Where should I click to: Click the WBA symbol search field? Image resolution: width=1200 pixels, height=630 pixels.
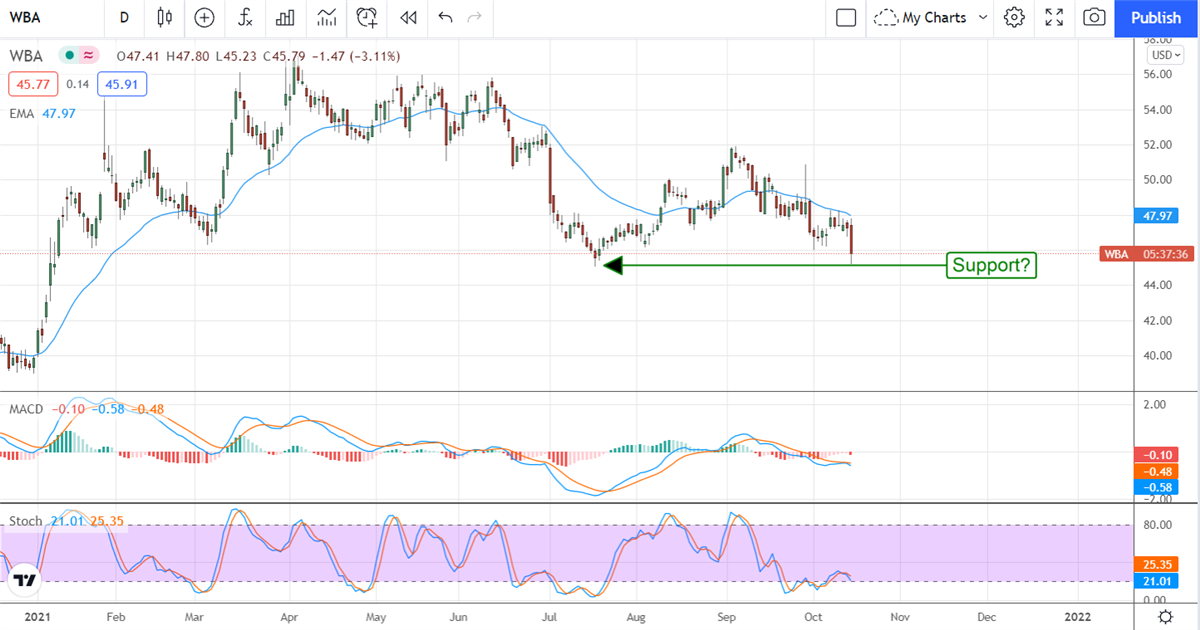[40, 17]
